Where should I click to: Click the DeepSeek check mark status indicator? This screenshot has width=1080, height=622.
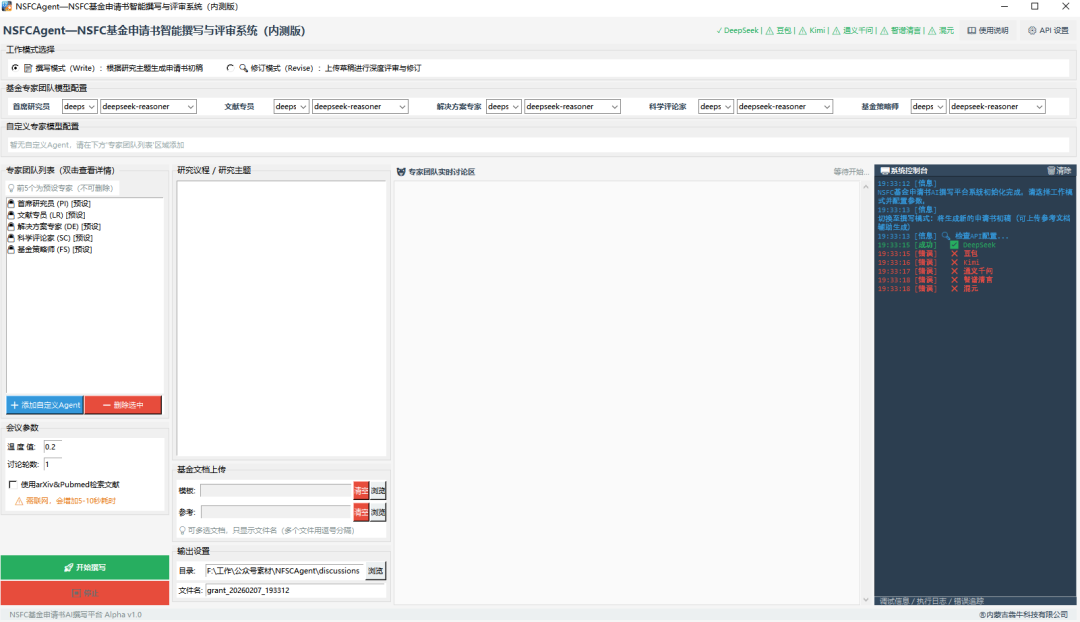click(x=737, y=30)
